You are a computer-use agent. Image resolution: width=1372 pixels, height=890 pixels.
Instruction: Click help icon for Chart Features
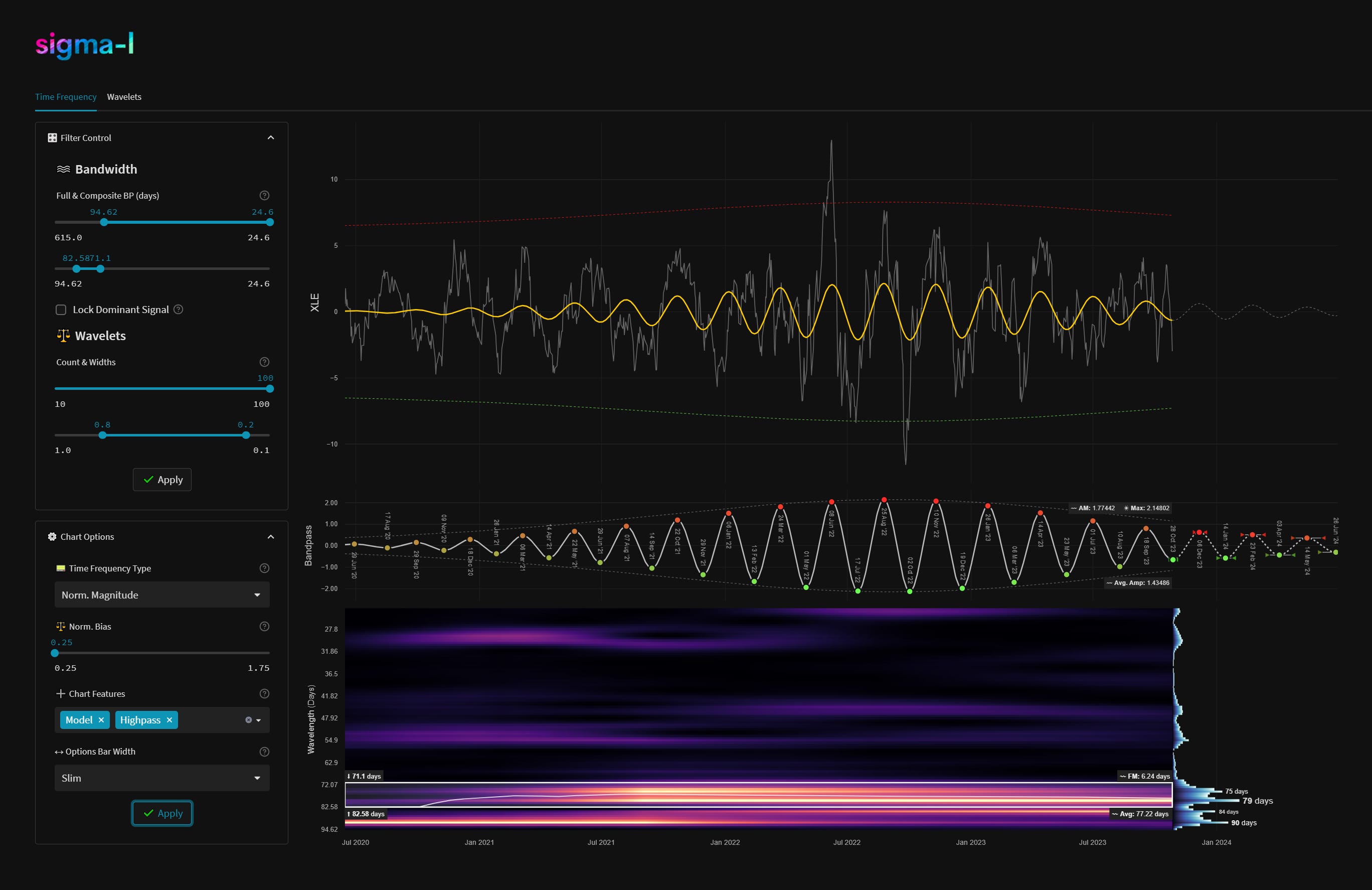coord(264,694)
